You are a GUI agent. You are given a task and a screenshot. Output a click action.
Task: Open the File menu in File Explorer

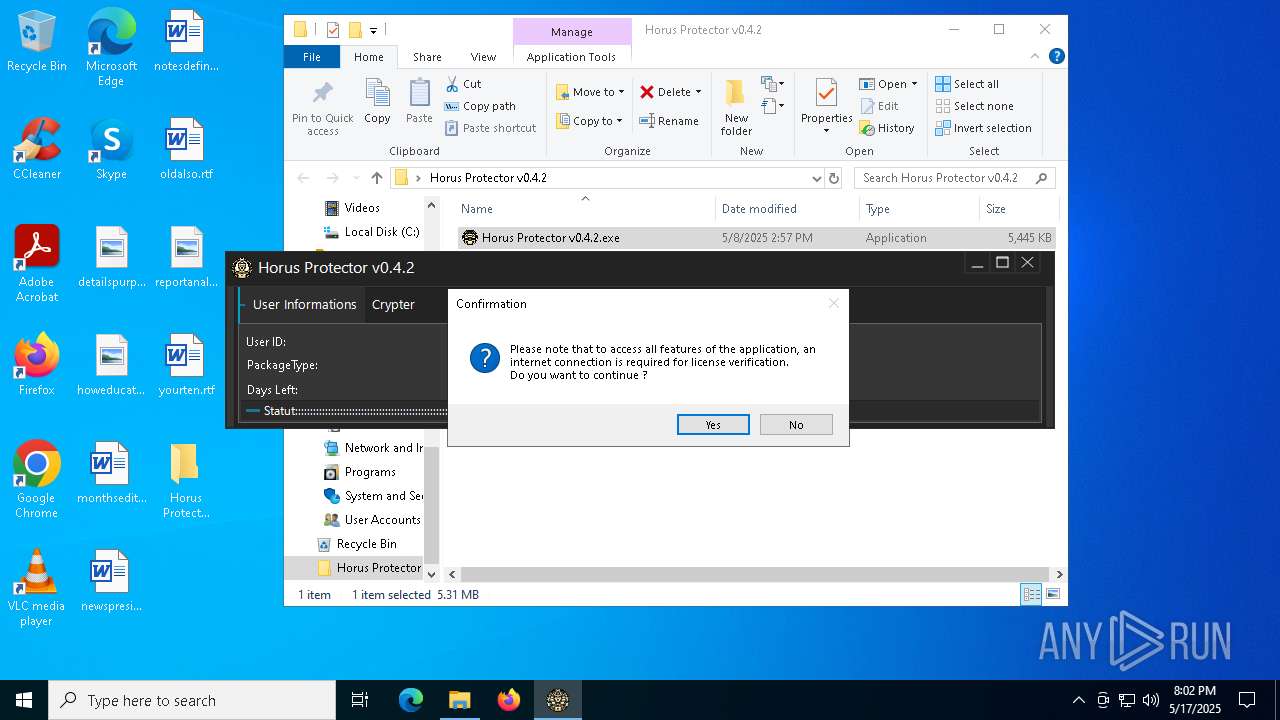pos(312,57)
